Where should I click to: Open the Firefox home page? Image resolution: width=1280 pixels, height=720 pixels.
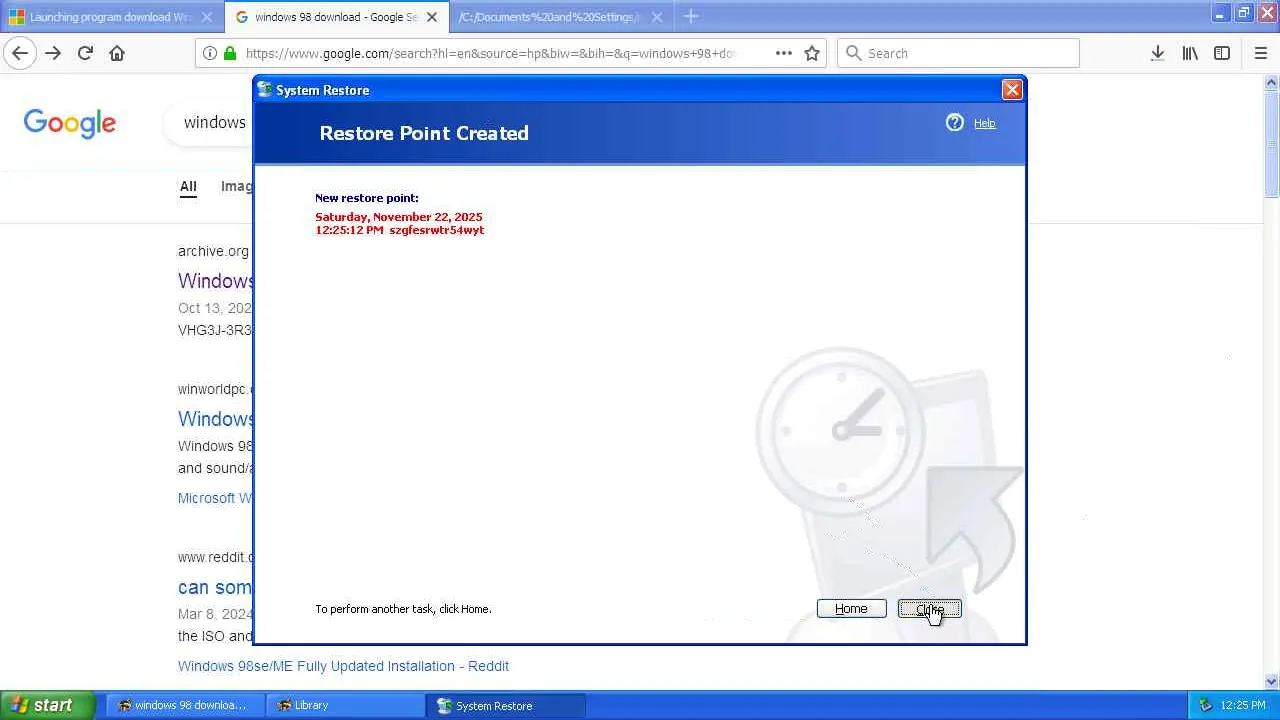(117, 53)
